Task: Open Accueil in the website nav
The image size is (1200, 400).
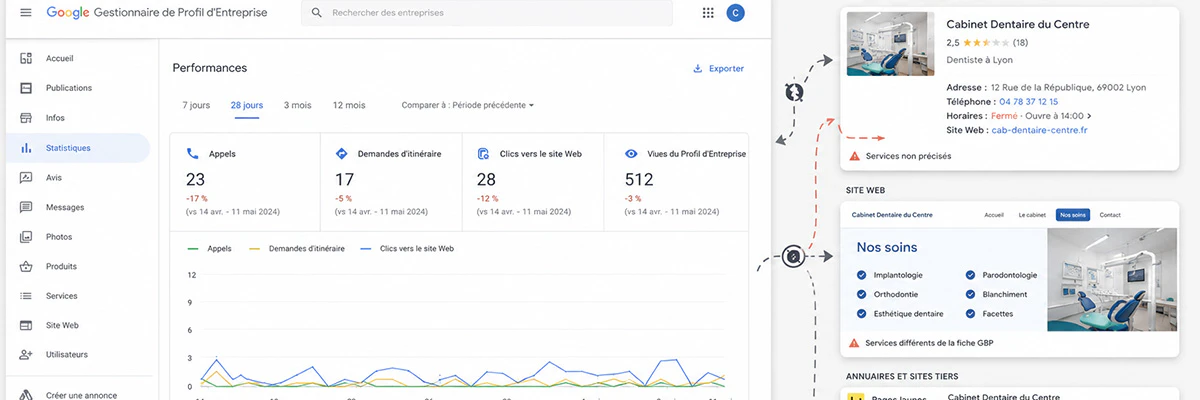Action: (x=994, y=215)
